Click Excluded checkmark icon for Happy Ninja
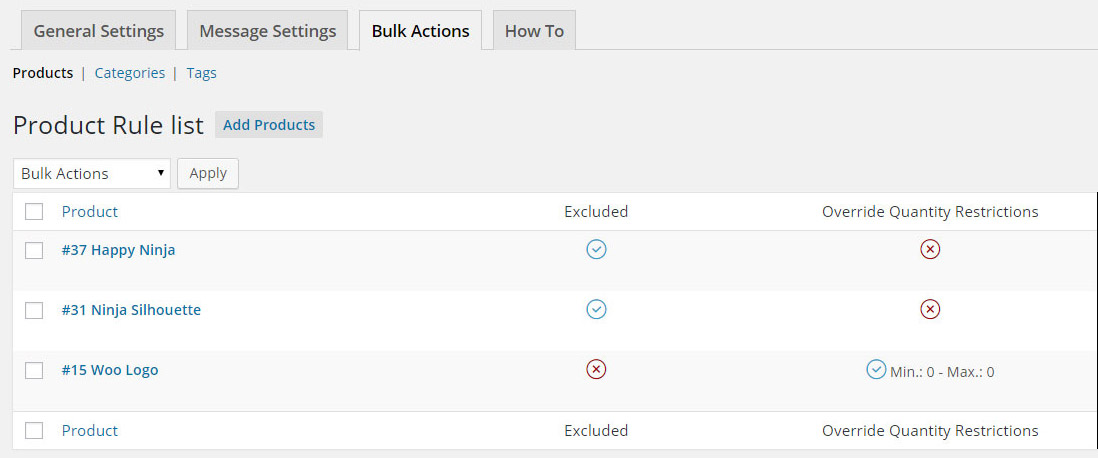The image size is (1098, 458). (x=596, y=249)
